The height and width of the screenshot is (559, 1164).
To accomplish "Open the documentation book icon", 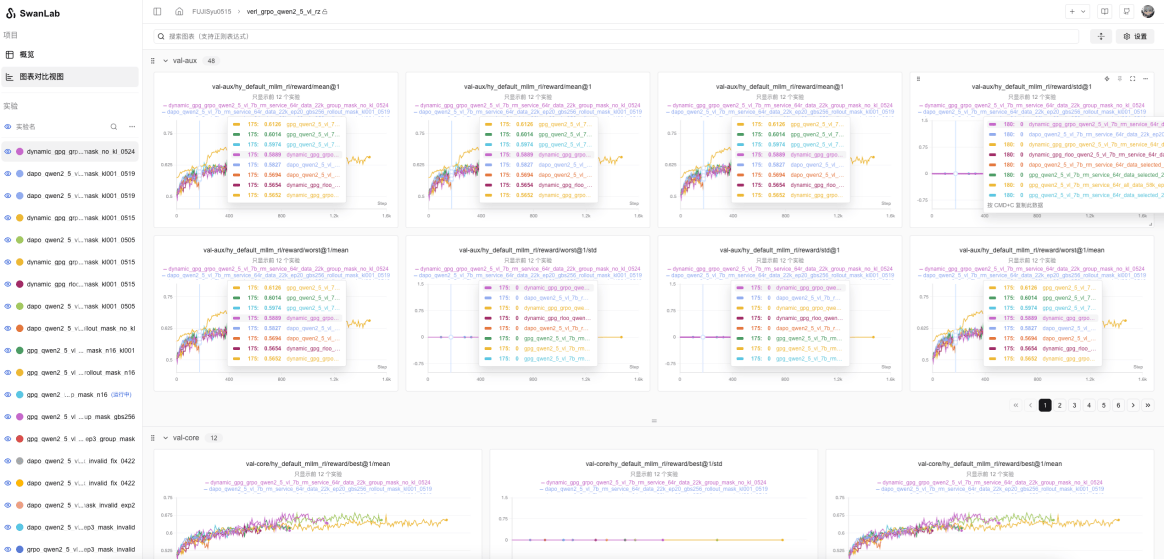I will pos(1105,11).
